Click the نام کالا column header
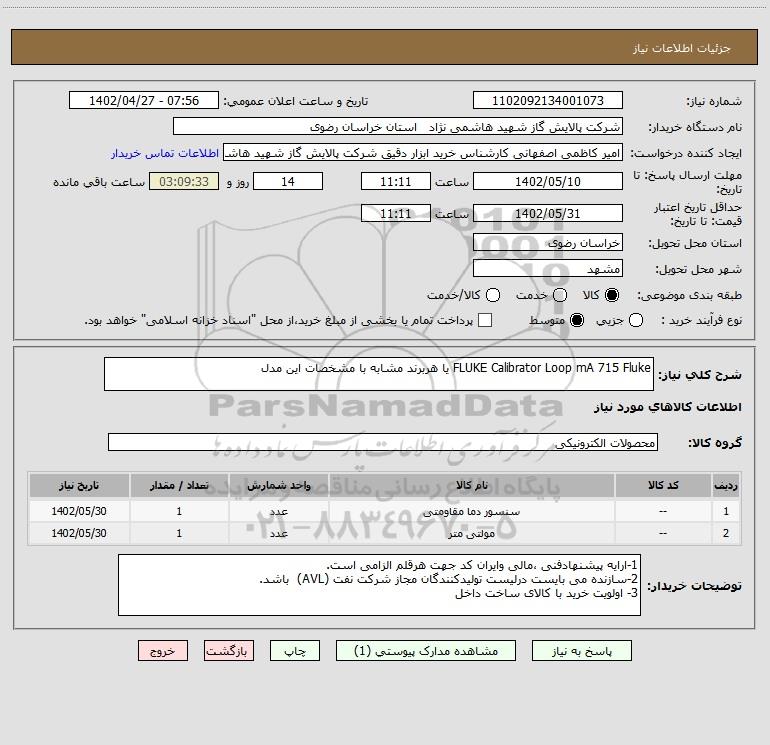The image size is (770, 745). point(471,485)
